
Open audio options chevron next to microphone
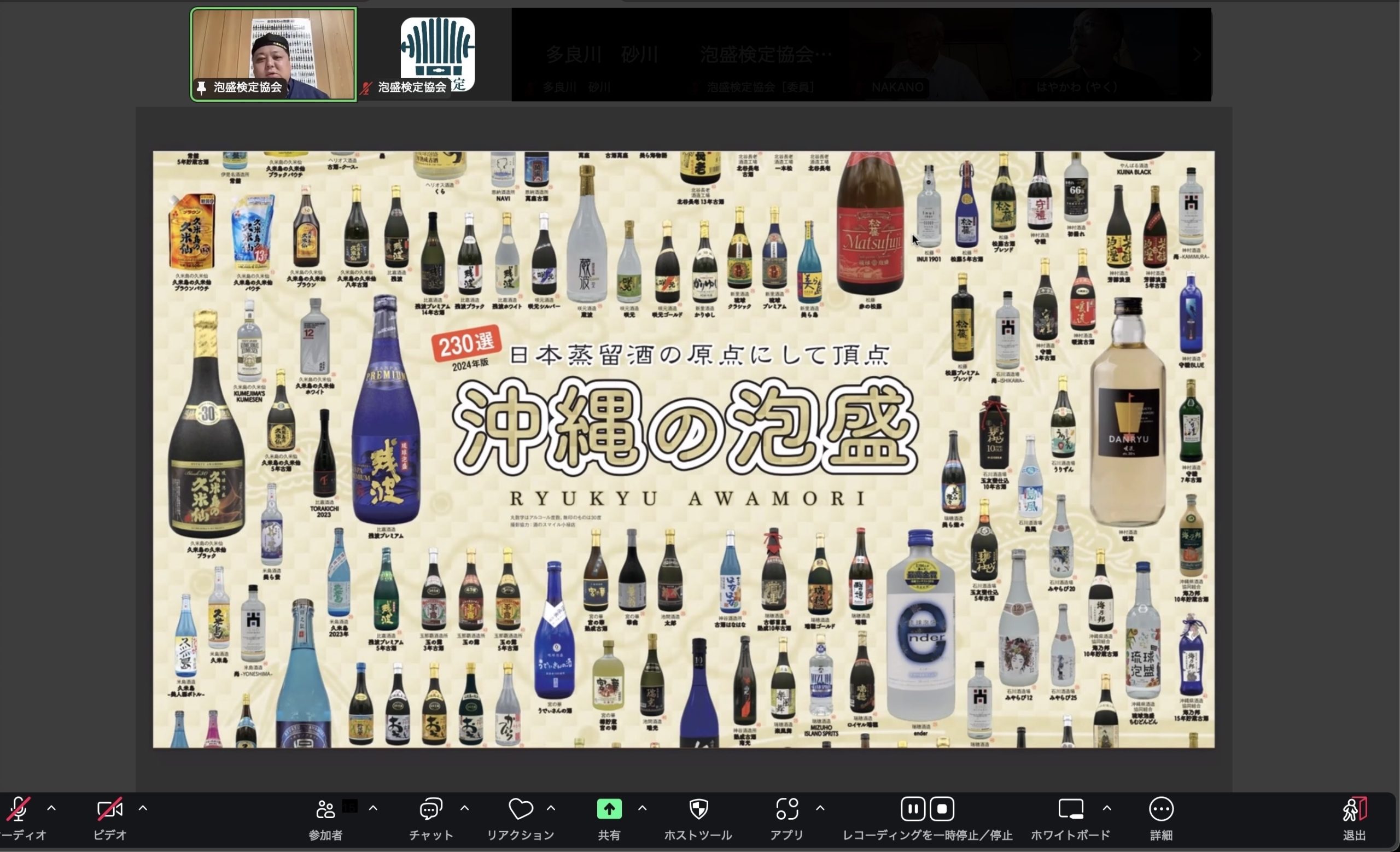(x=51, y=808)
